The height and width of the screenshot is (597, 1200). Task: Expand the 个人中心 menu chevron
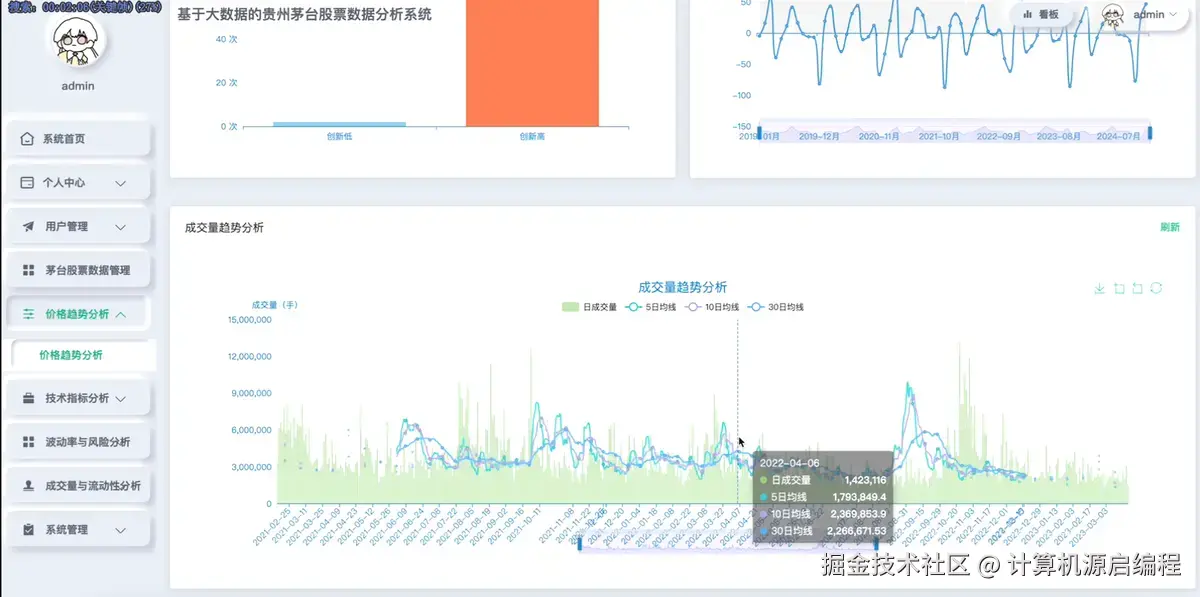[121, 183]
